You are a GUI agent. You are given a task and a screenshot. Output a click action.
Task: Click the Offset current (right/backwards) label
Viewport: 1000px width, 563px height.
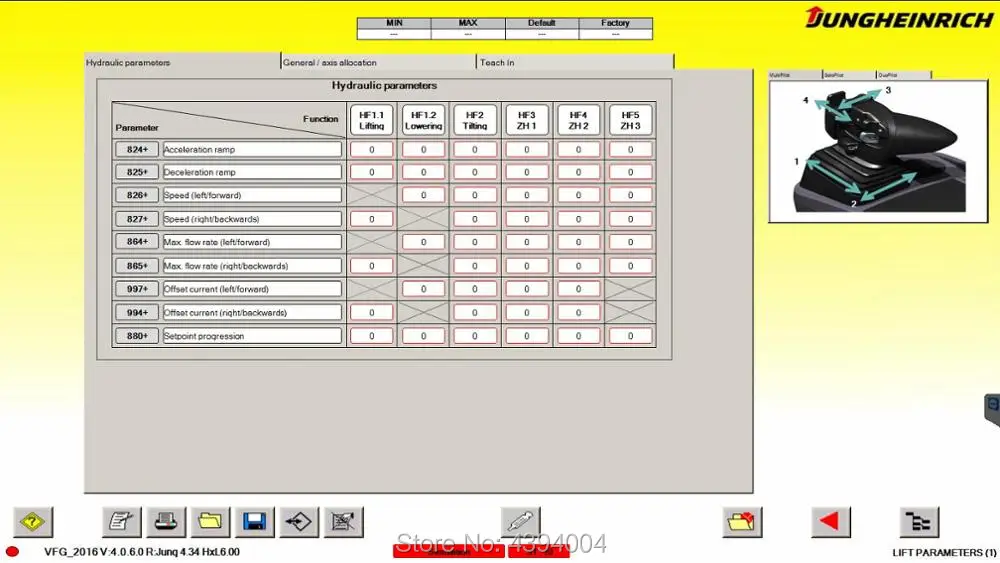(x=253, y=312)
